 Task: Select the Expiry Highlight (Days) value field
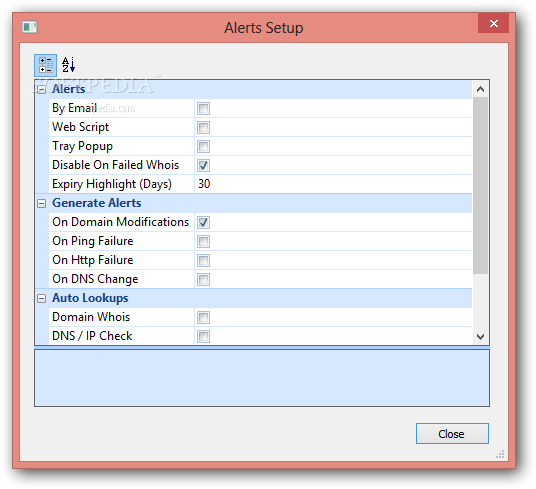pos(333,184)
